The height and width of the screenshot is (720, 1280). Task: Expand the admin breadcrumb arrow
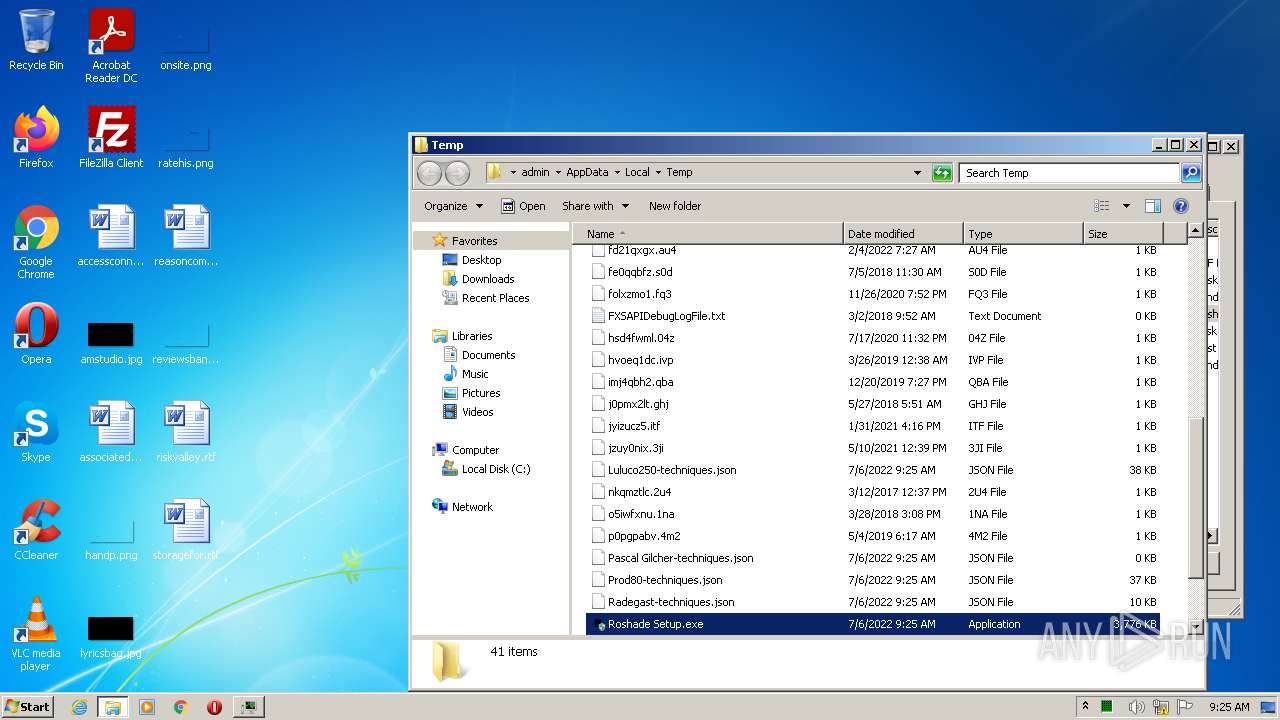(557, 172)
